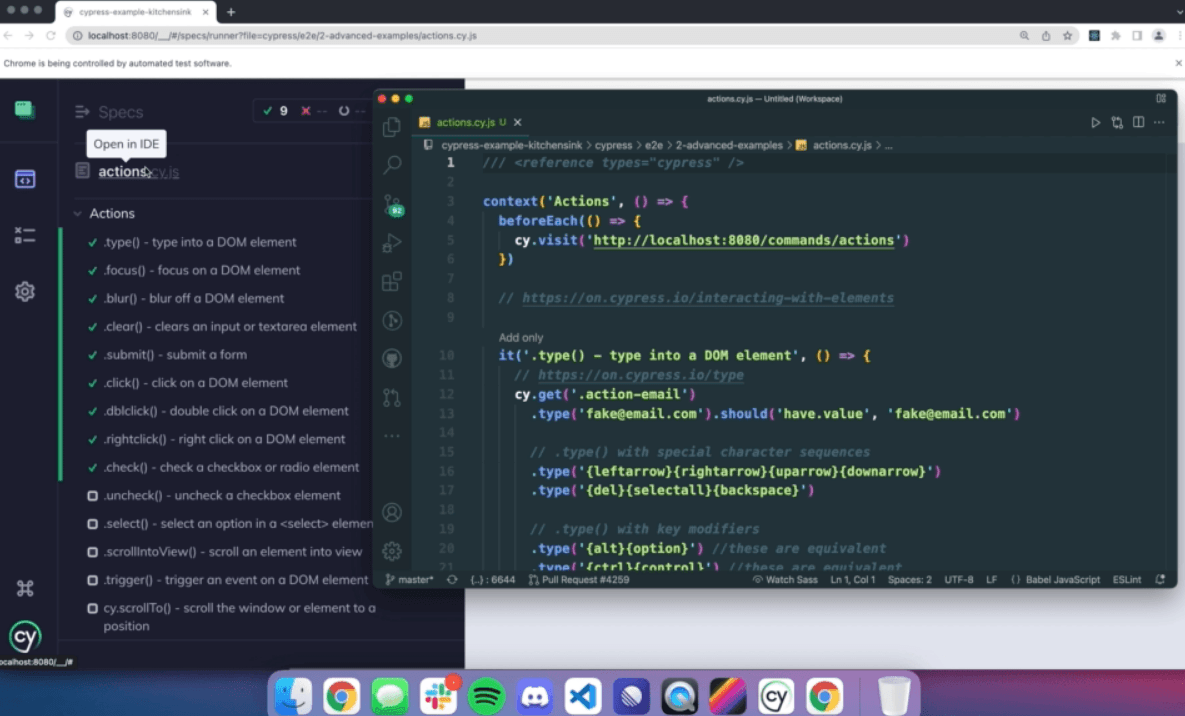Open the GitHub icon in activity bar
Screen dimensions: 1185x716
[391, 358]
